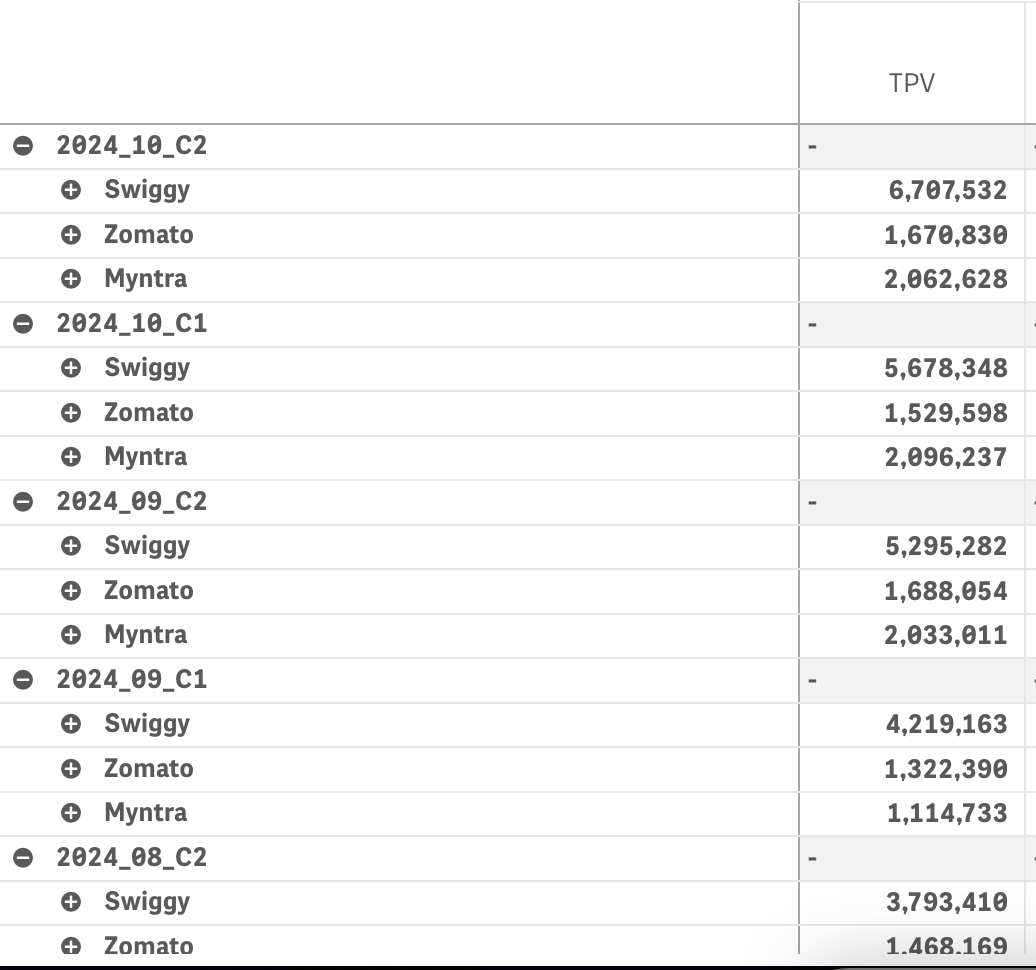The height and width of the screenshot is (970, 1036).
Task: Collapse the 2024_08_C2 group
Action: (23, 858)
